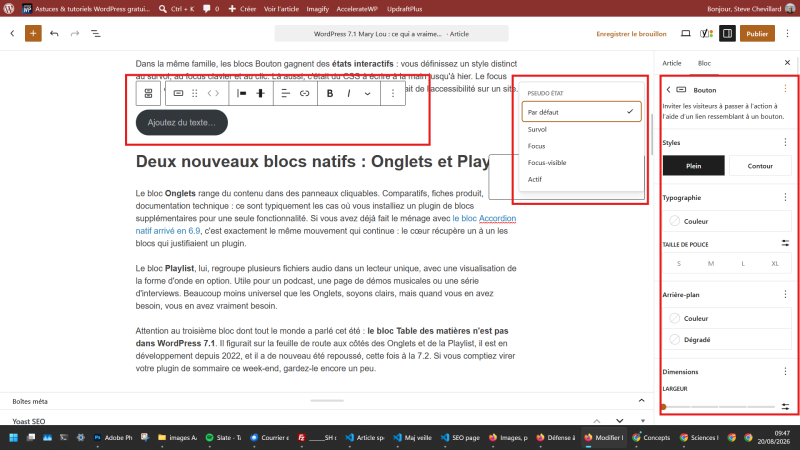The height and width of the screenshot is (450, 800).
Task: Click the Largeur slider handle
Action: pos(663,407)
